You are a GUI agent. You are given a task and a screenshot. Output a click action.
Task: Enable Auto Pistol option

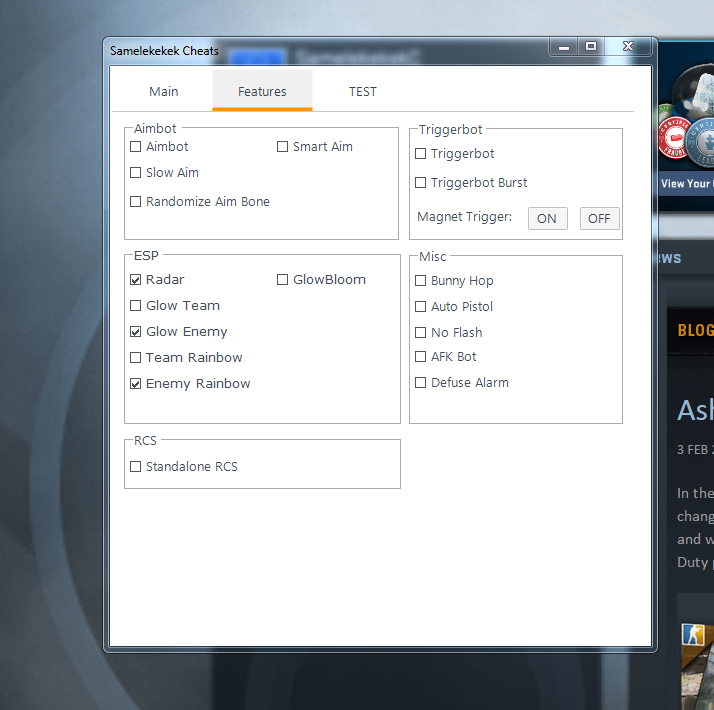[x=421, y=306]
